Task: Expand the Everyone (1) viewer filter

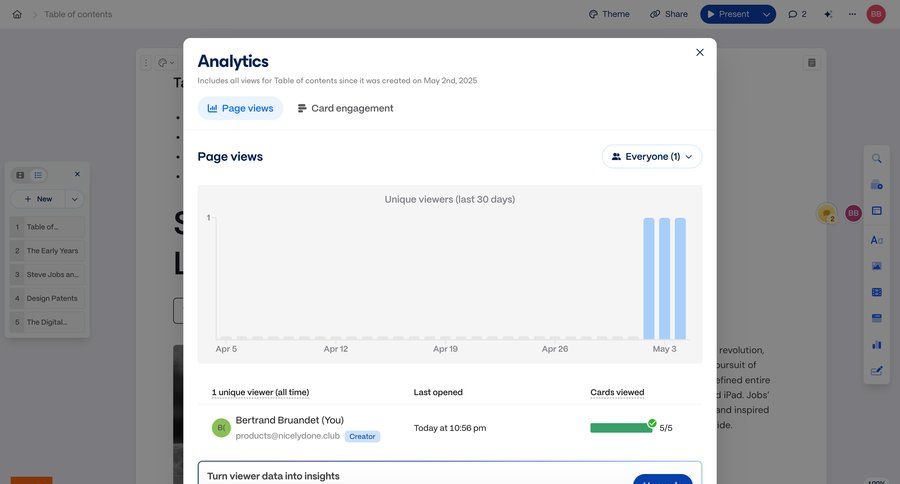Action: (651, 156)
